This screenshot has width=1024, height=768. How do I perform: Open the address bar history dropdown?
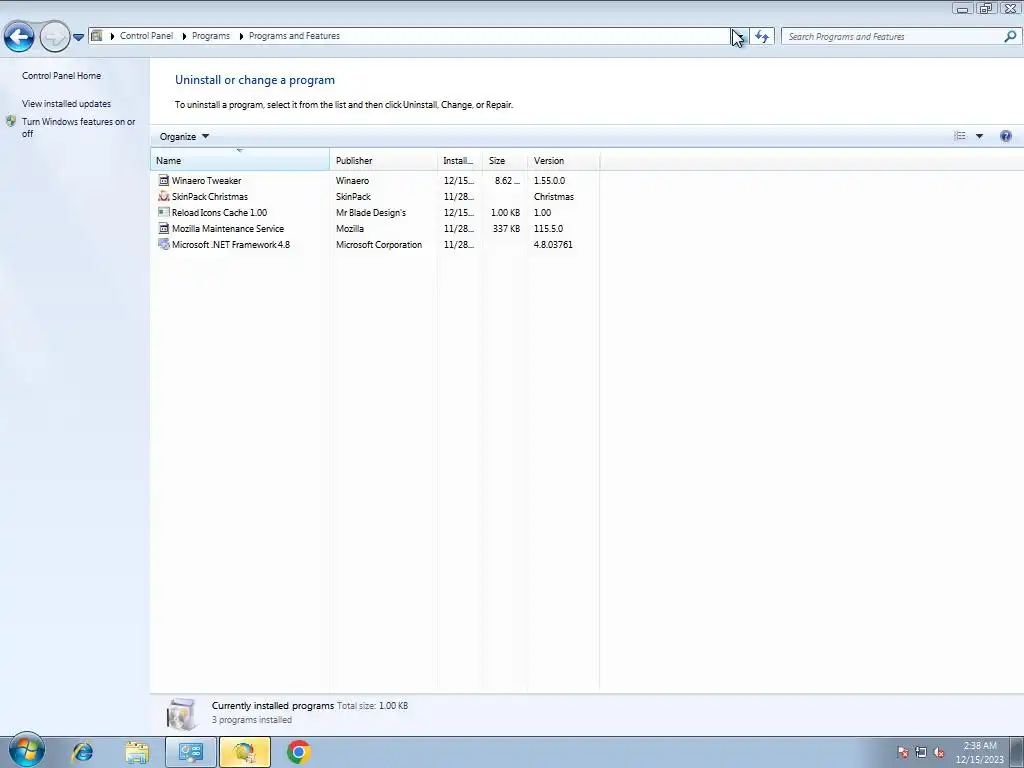click(x=739, y=36)
